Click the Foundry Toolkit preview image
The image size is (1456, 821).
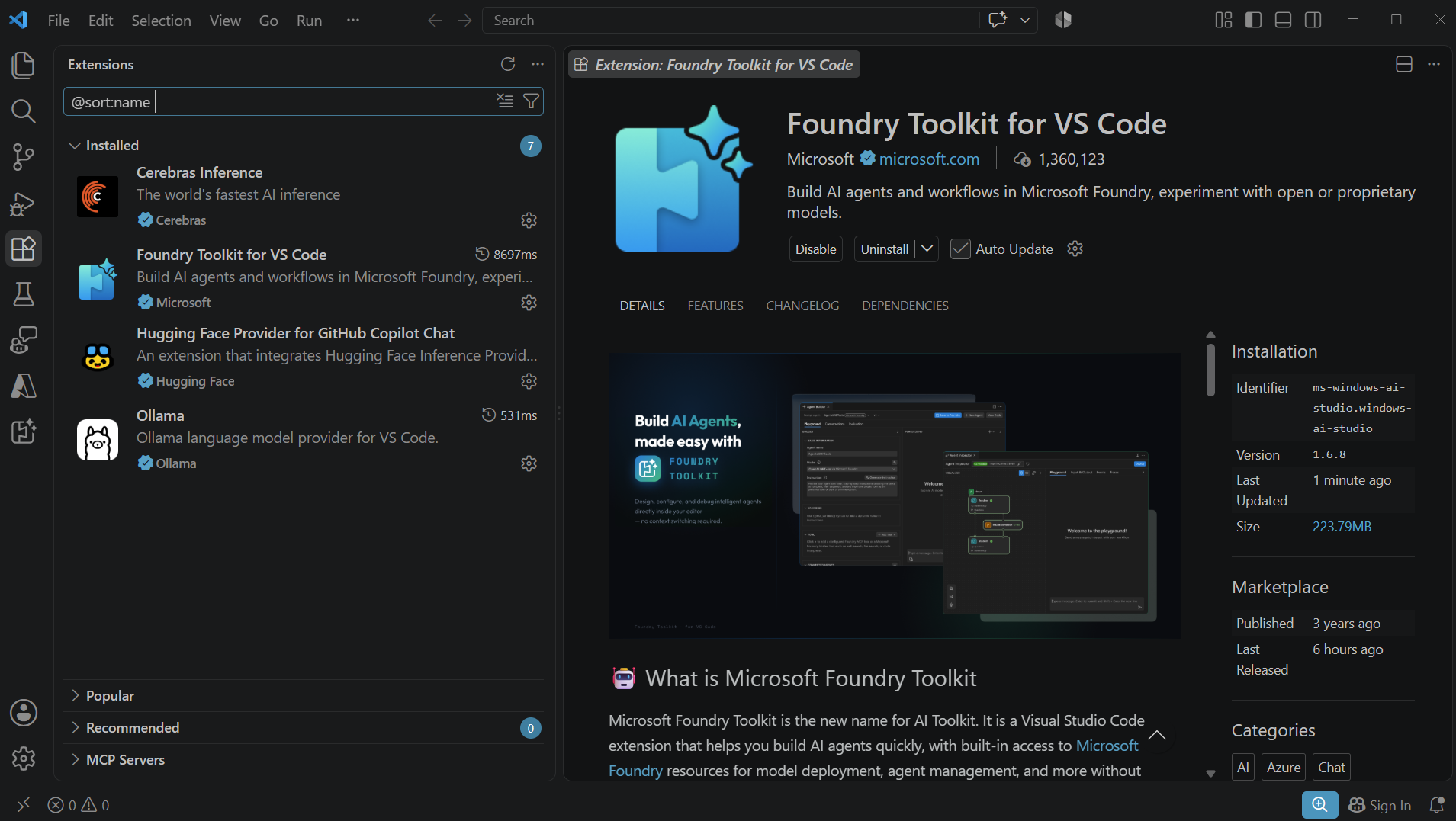895,495
